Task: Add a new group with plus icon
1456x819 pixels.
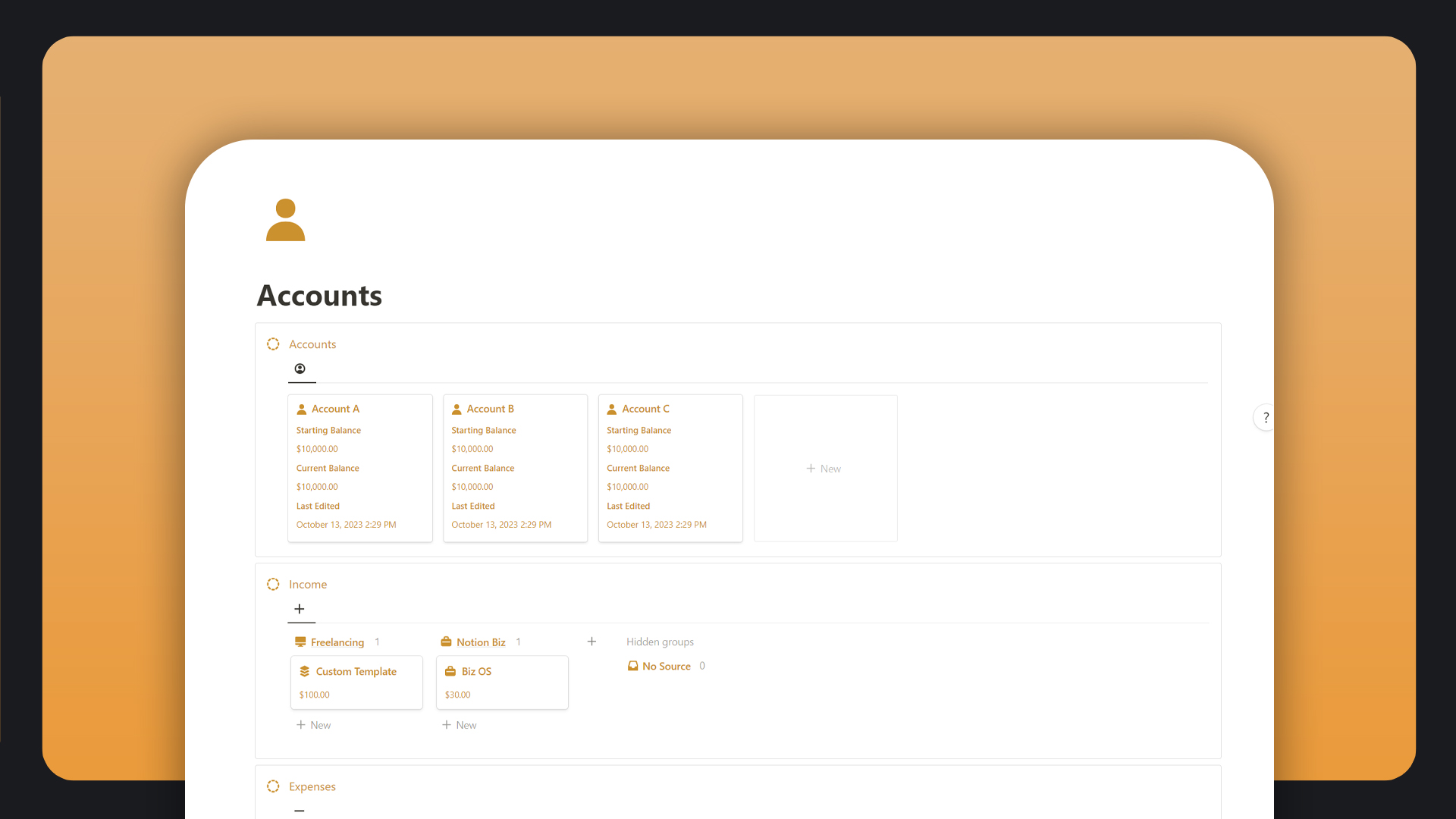Action: (591, 642)
